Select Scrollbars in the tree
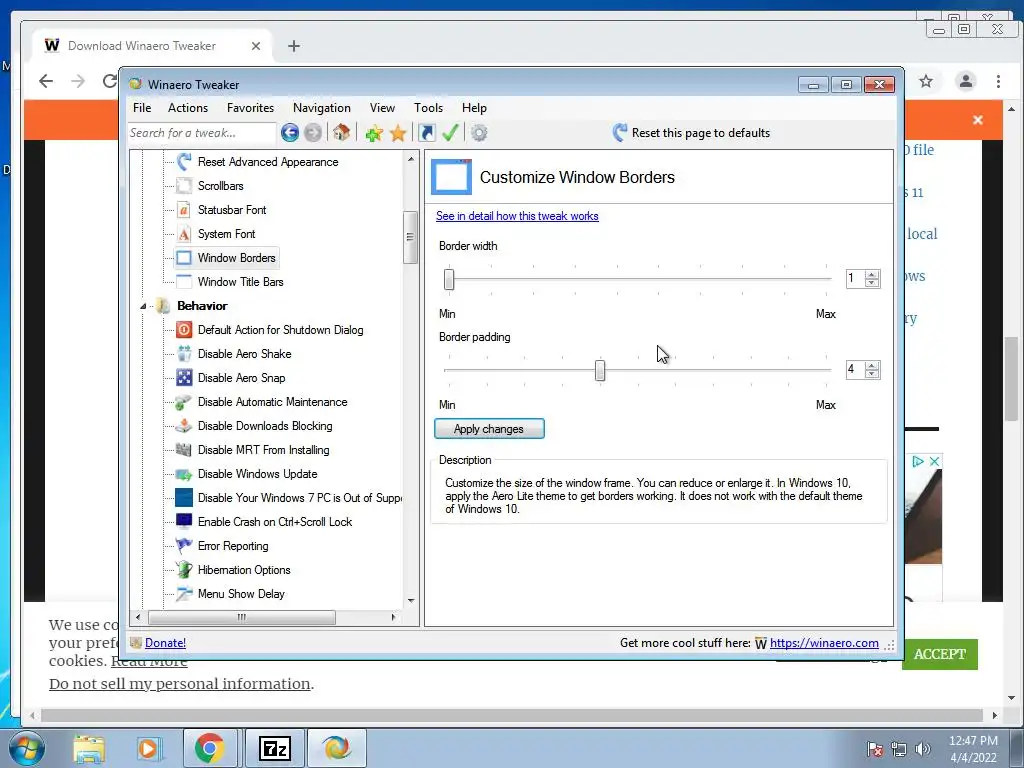The height and width of the screenshot is (768, 1024). 221,185
